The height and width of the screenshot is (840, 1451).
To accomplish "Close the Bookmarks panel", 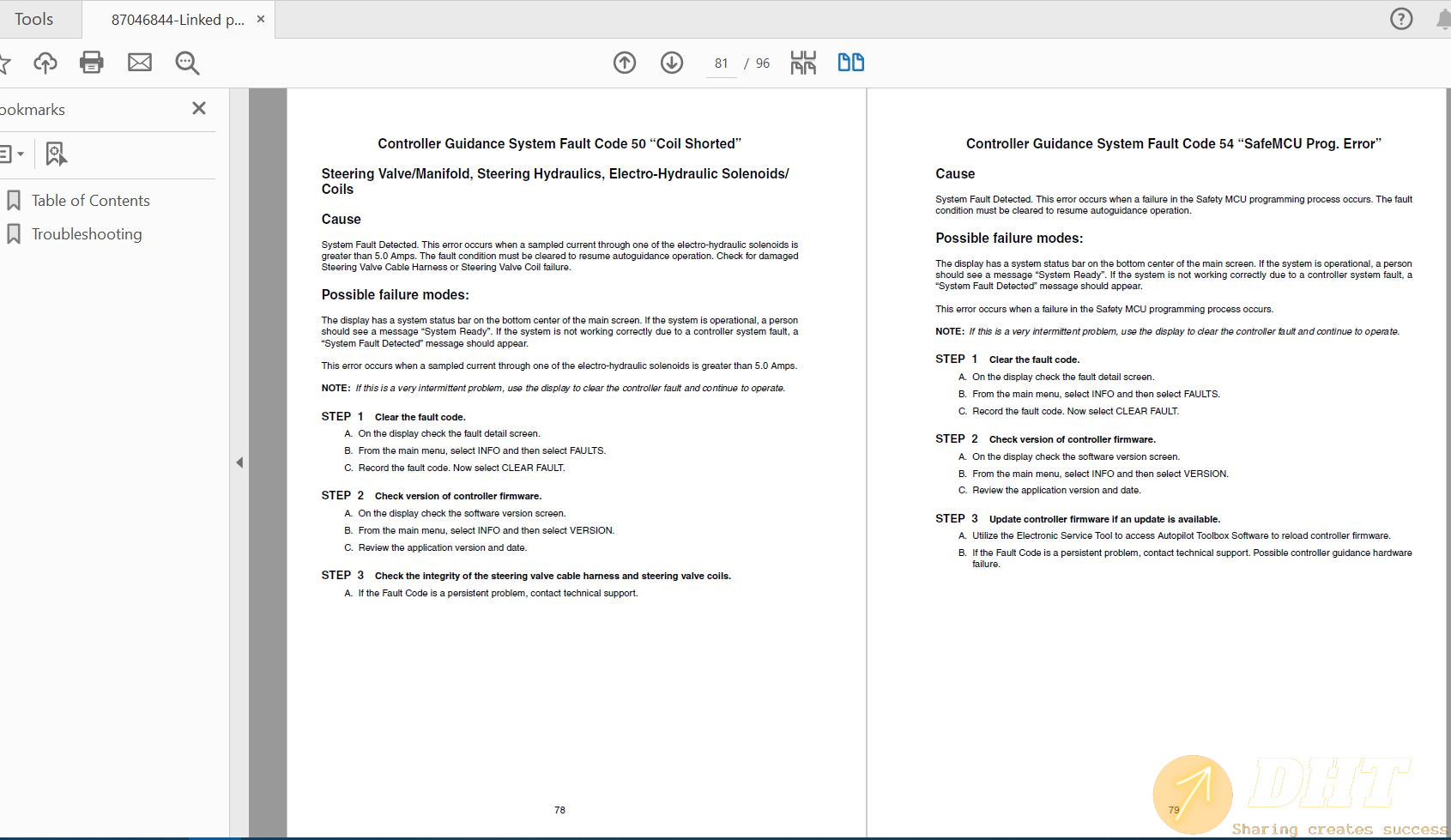I will pyautogui.click(x=199, y=108).
